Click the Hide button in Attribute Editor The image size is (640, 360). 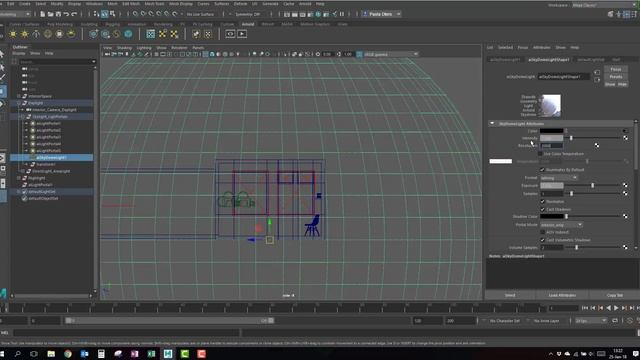(622, 84)
